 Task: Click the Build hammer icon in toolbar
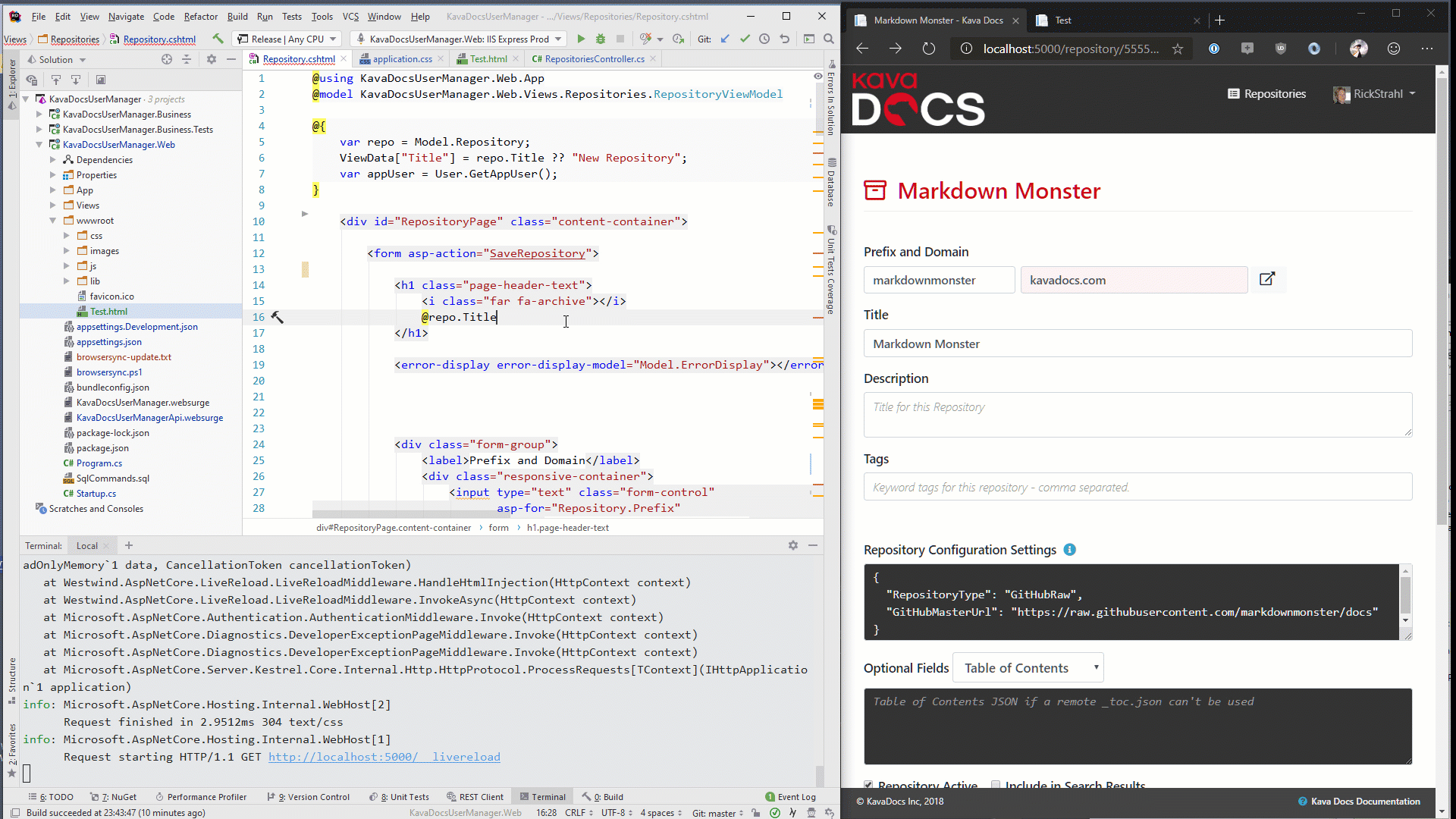point(218,39)
